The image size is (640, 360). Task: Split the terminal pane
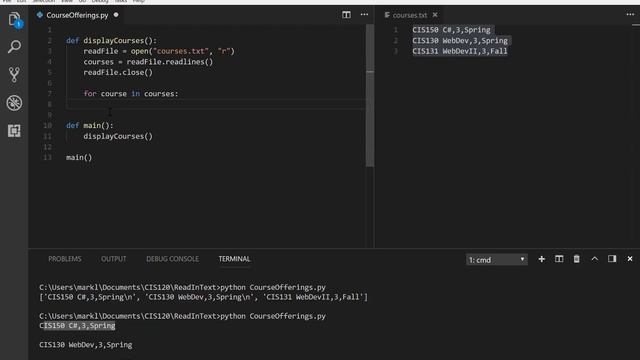coord(559,259)
